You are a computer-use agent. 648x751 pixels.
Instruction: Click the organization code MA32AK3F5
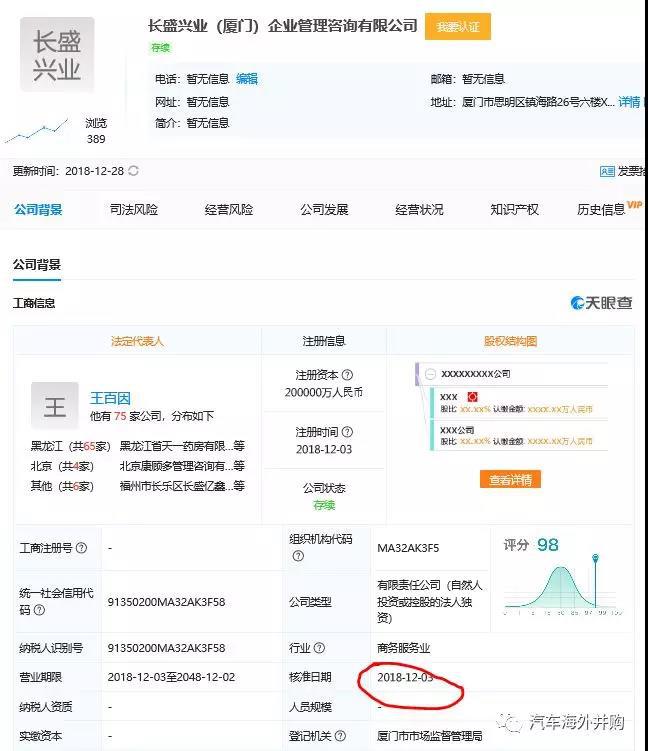click(x=408, y=548)
